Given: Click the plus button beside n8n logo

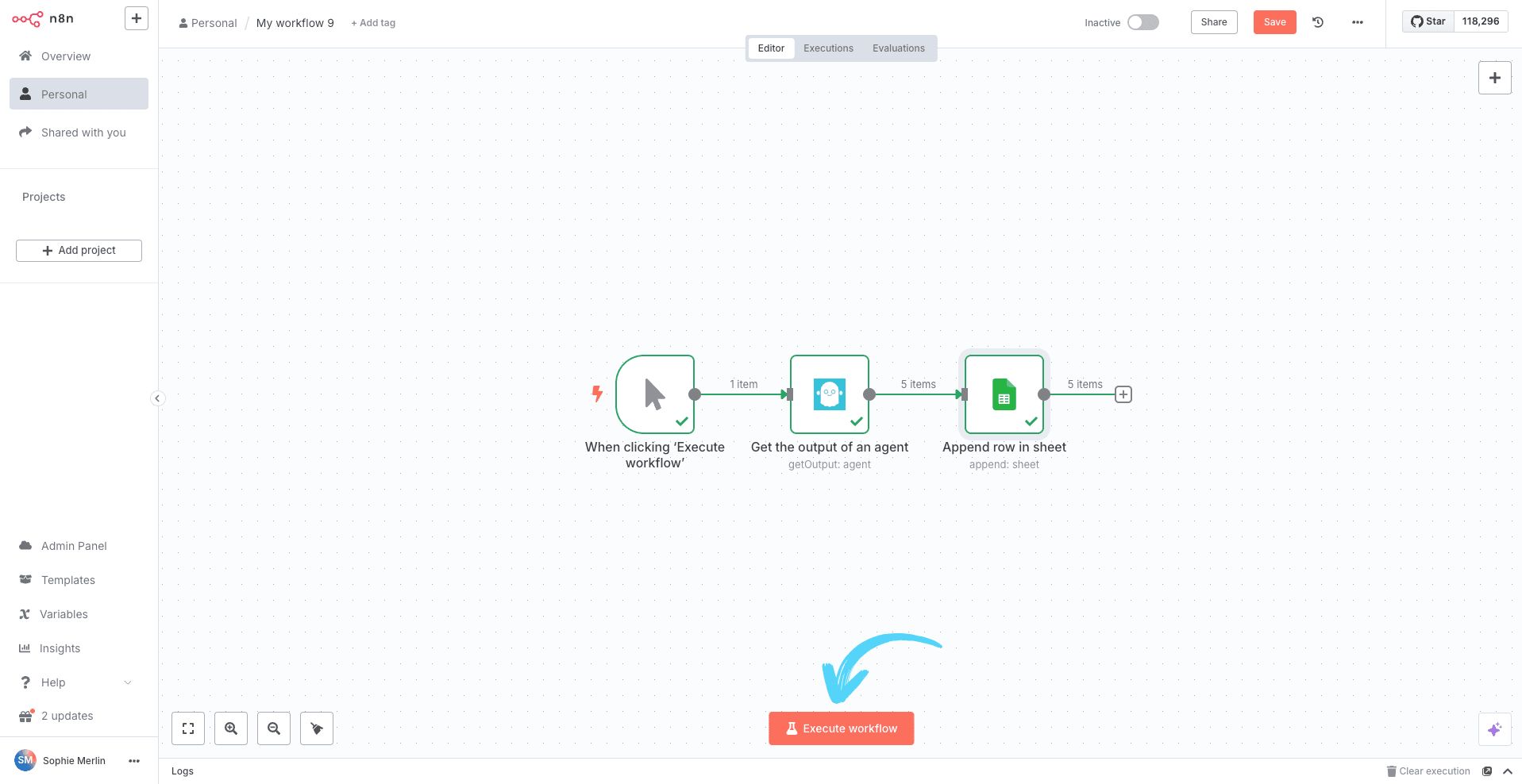Looking at the screenshot, I should click(137, 18).
